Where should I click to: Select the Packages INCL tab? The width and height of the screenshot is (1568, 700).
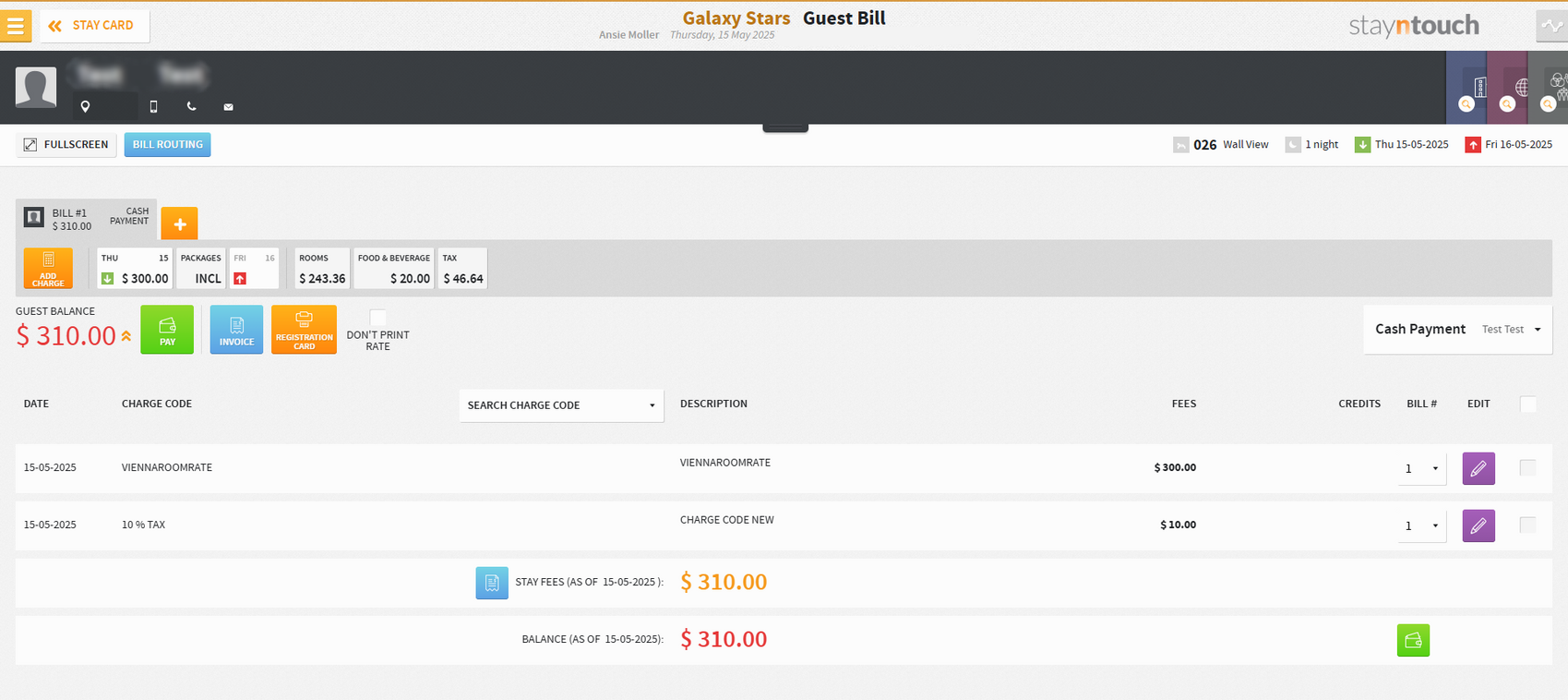click(201, 269)
